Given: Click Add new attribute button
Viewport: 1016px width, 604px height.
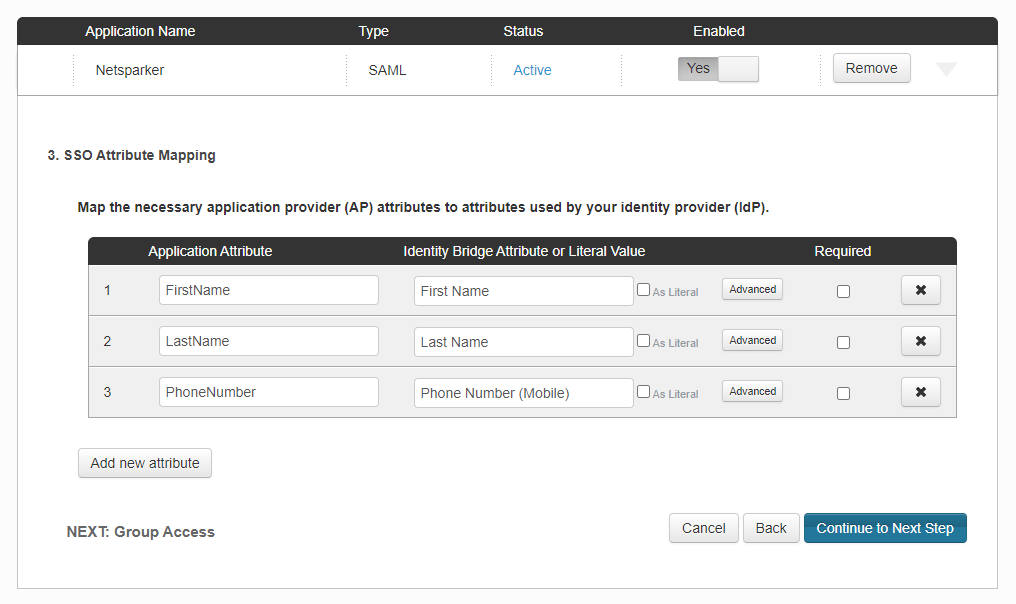Looking at the screenshot, I should 145,463.
